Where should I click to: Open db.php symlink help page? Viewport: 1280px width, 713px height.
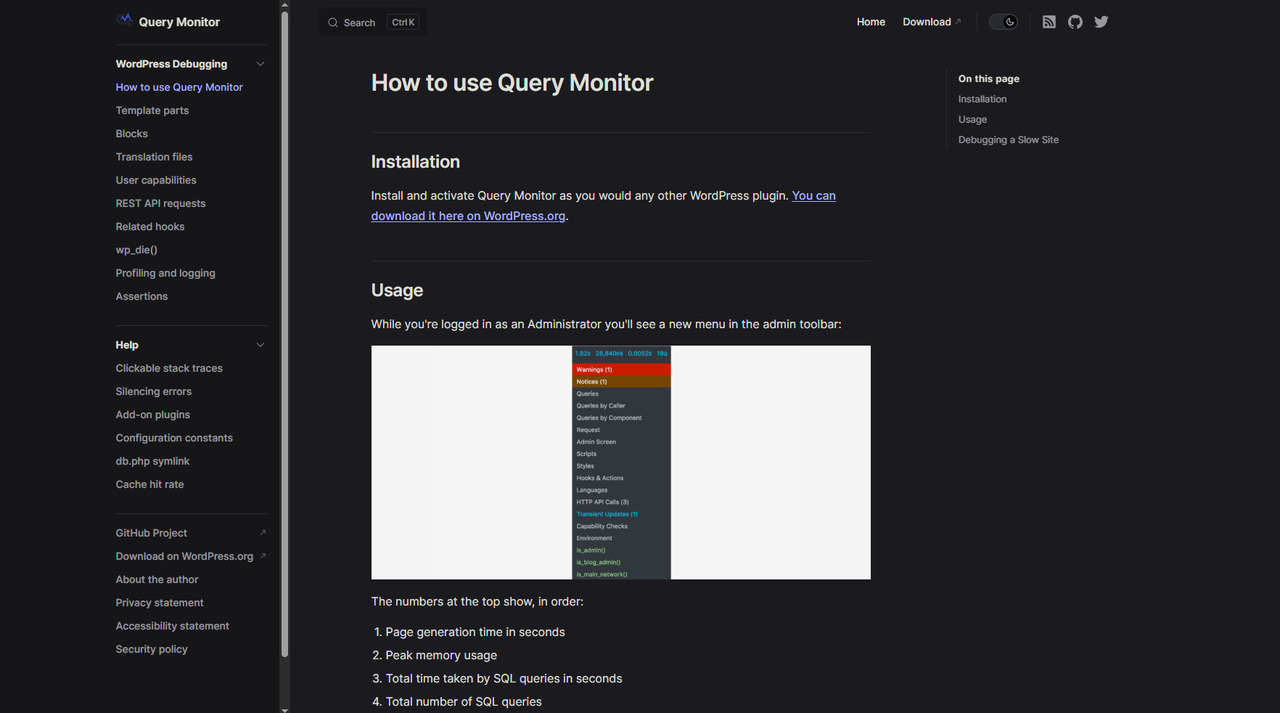[x=153, y=461]
